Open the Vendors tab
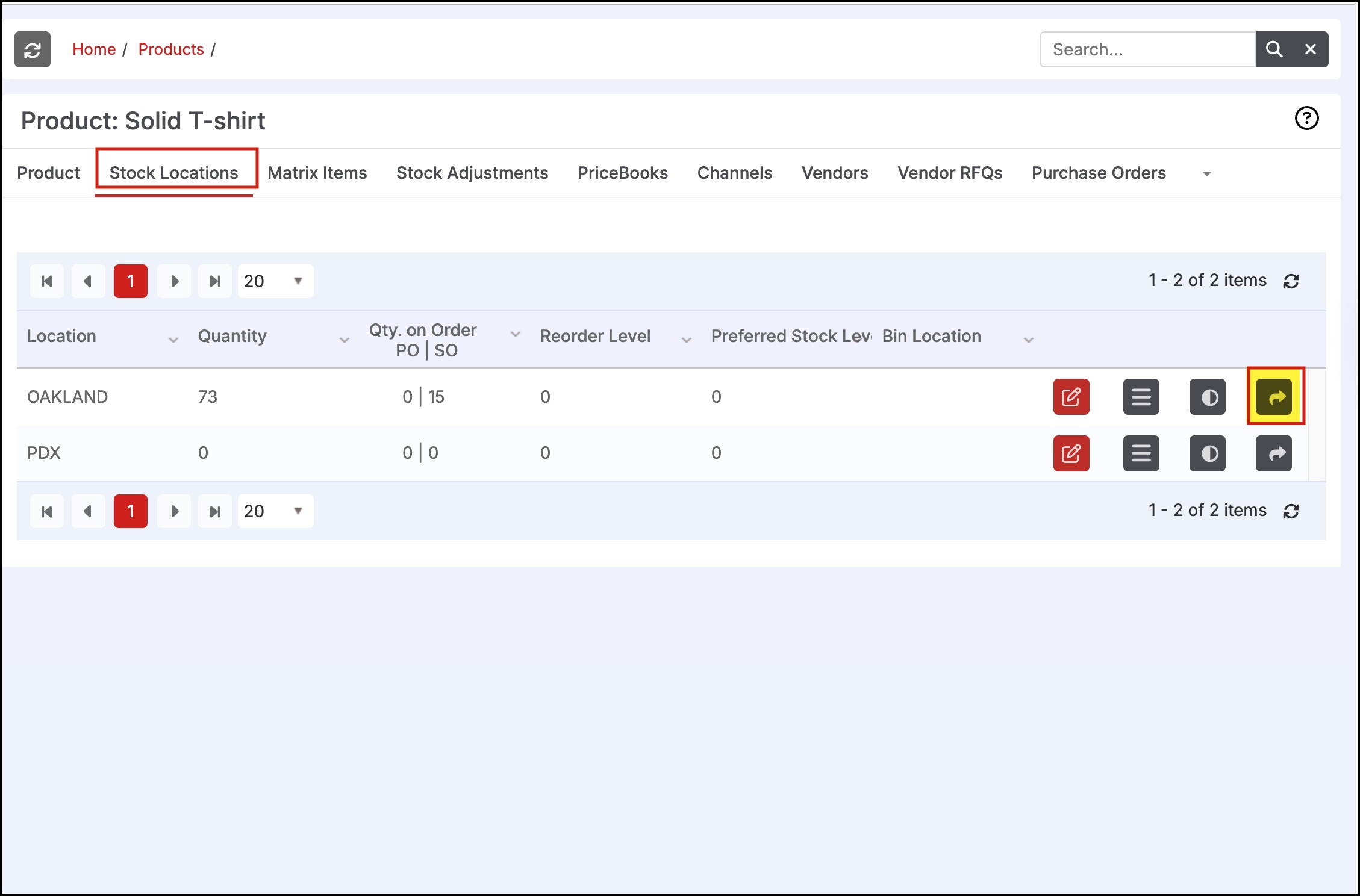Viewport: 1360px width, 896px height. 835,173
